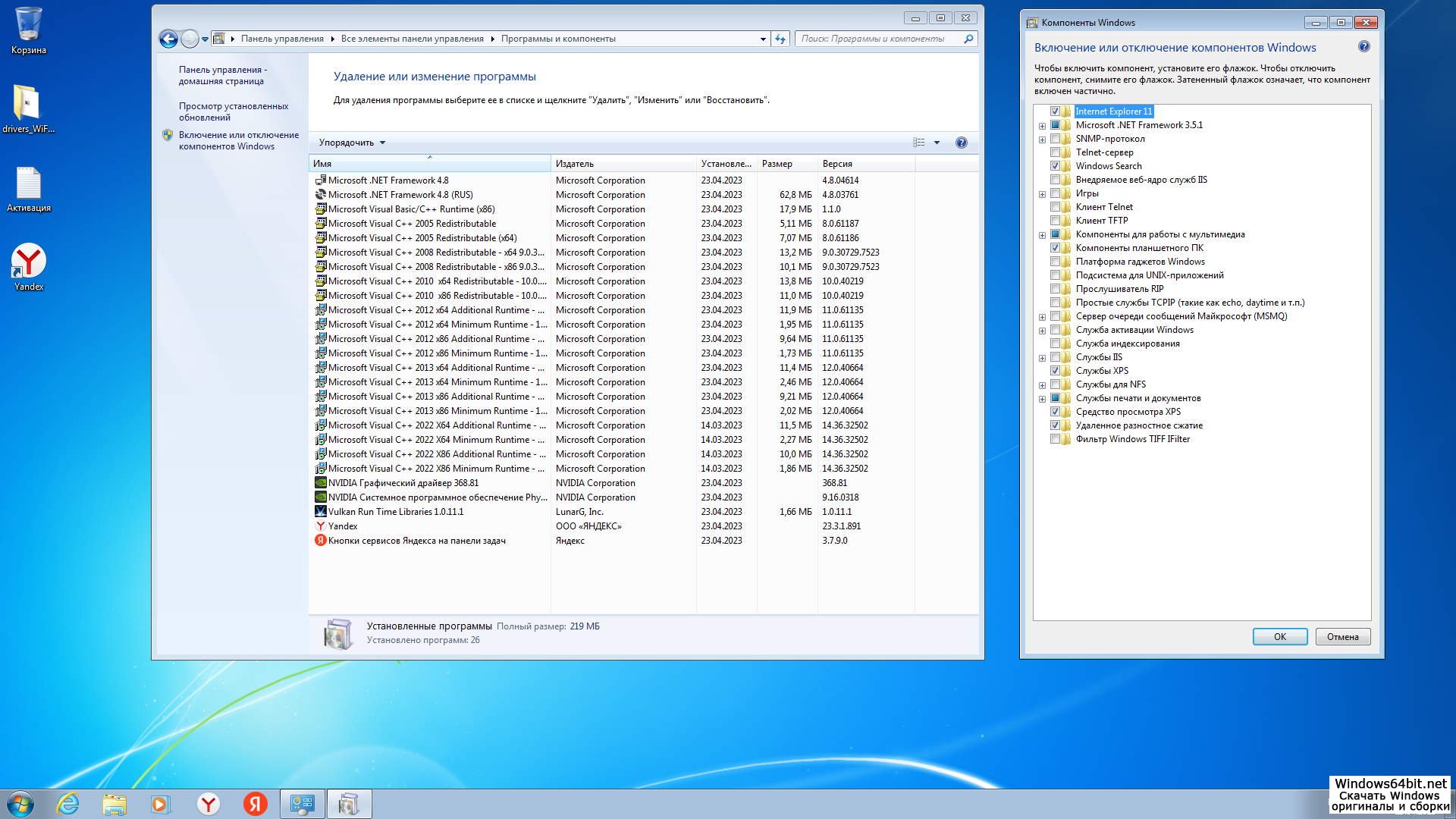The image size is (1456, 819).
Task: Open the view options dropdown arrow
Action: pos(937,143)
